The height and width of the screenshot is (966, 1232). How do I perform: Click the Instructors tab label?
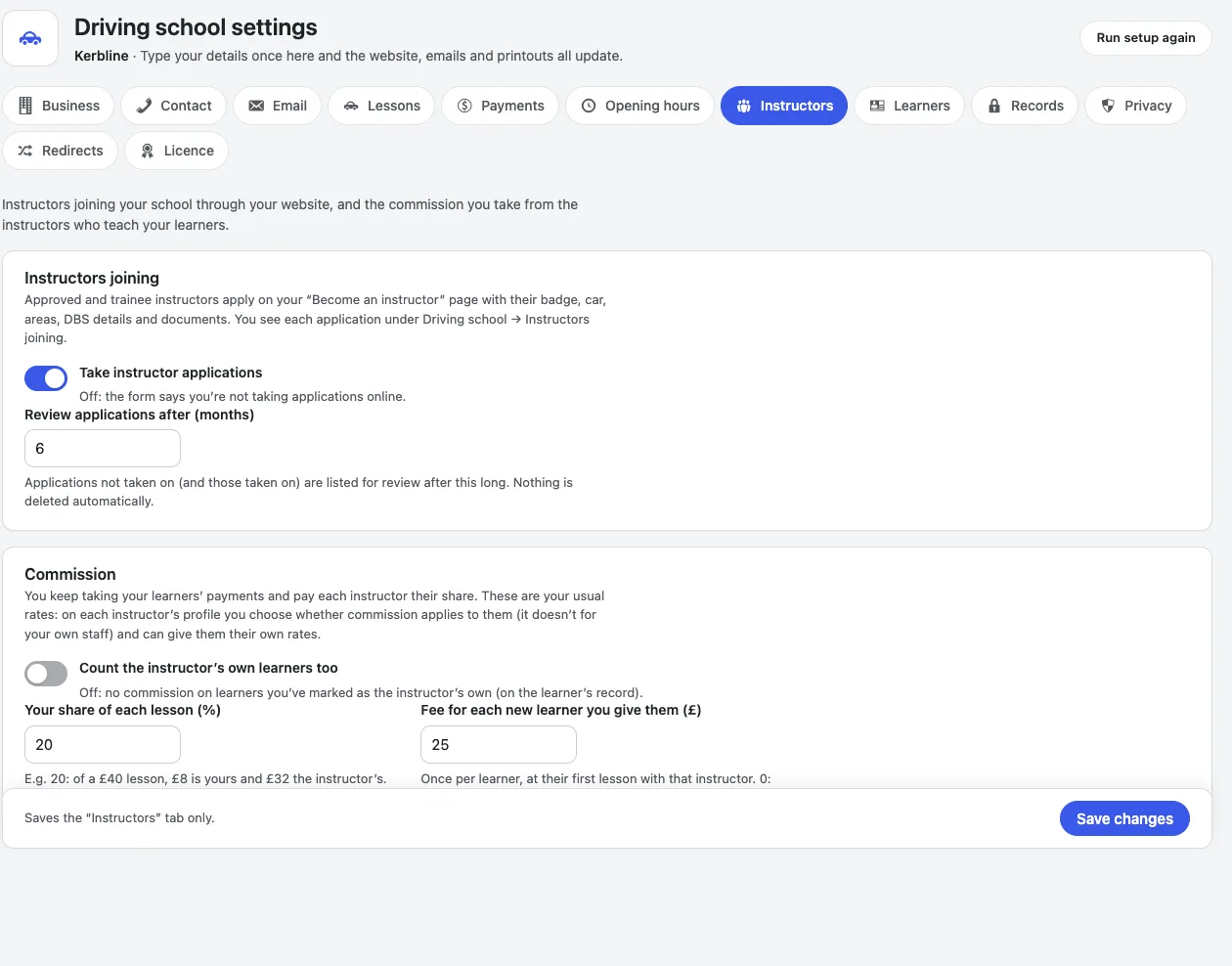[x=797, y=106]
